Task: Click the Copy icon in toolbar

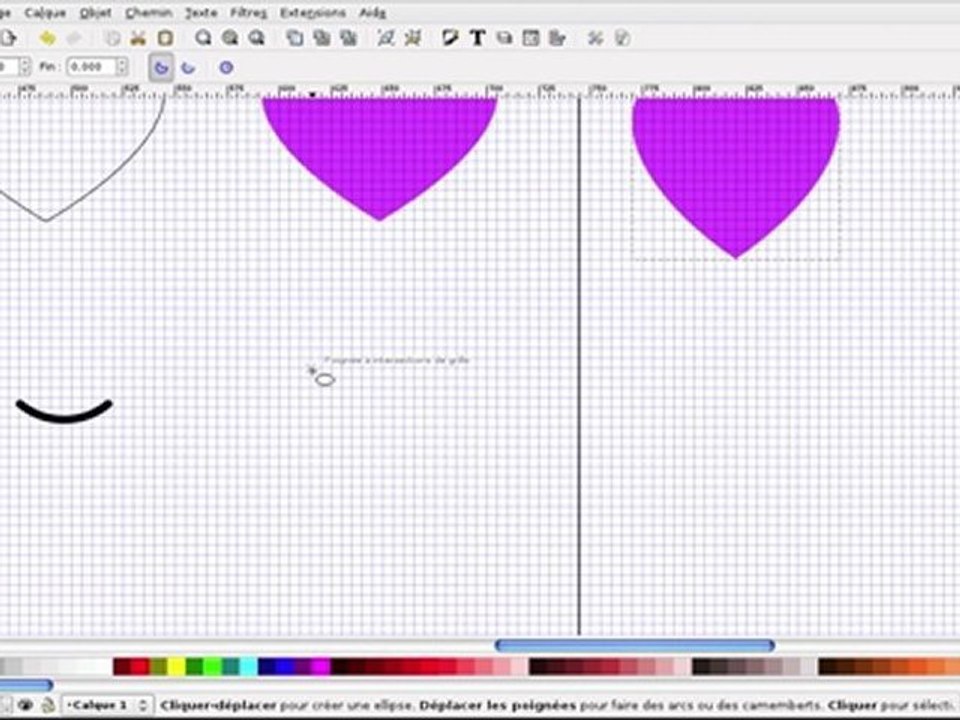Action: pos(112,39)
